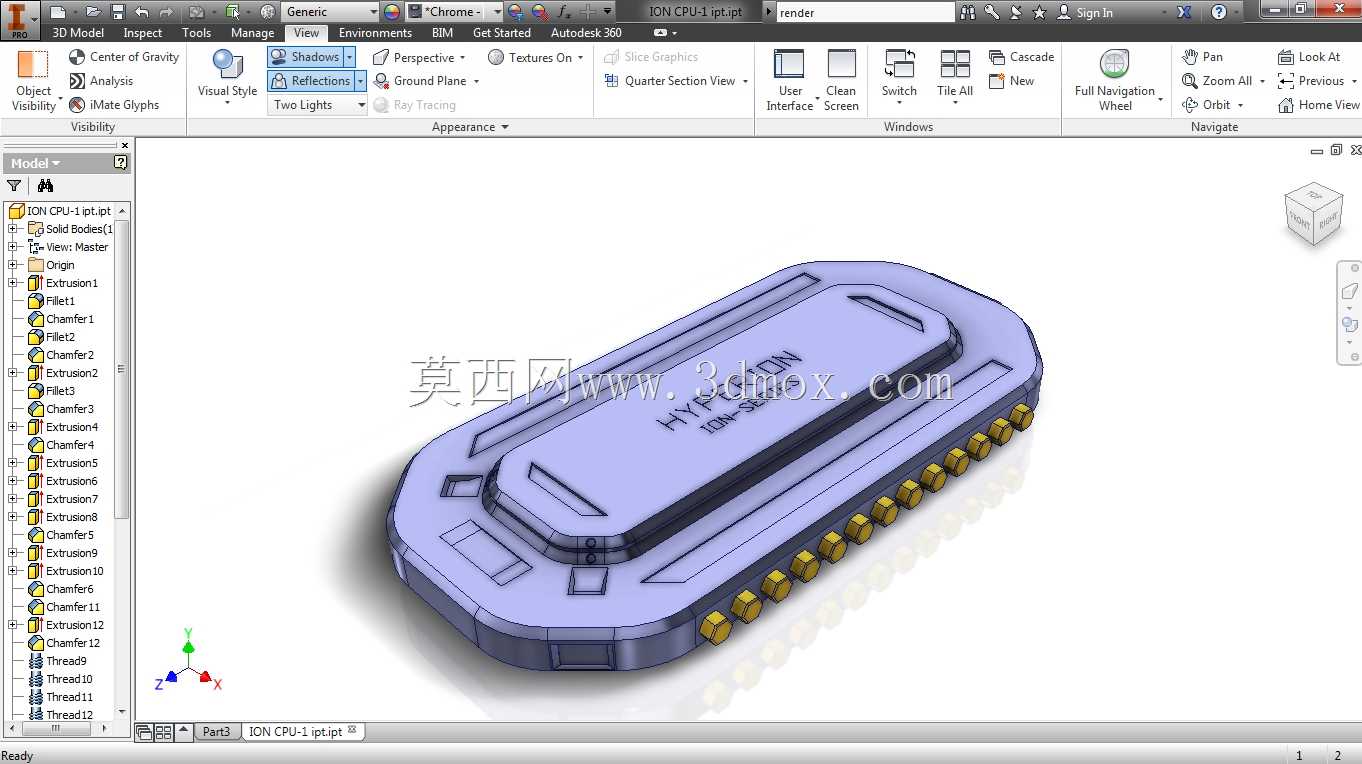Open the 3D Model ribbon tab
The width and height of the screenshot is (1362, 764).
[78, 33]
